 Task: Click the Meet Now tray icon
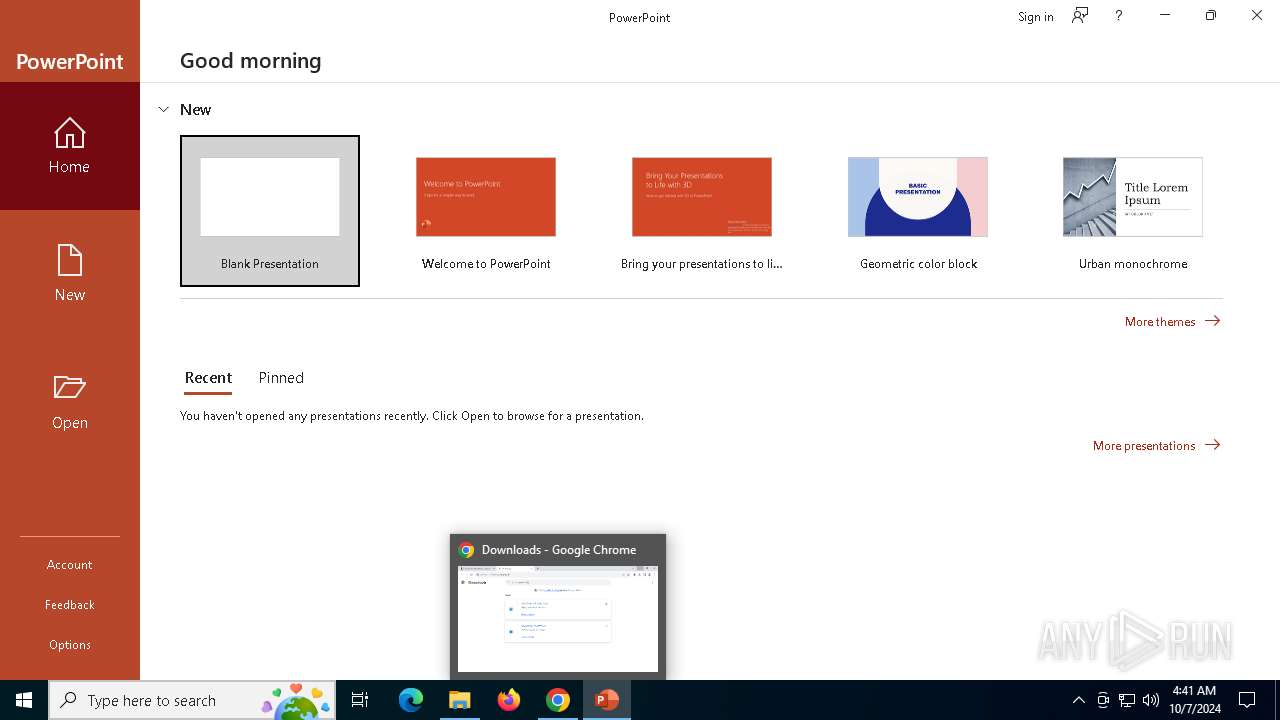tap(1103, 700)
